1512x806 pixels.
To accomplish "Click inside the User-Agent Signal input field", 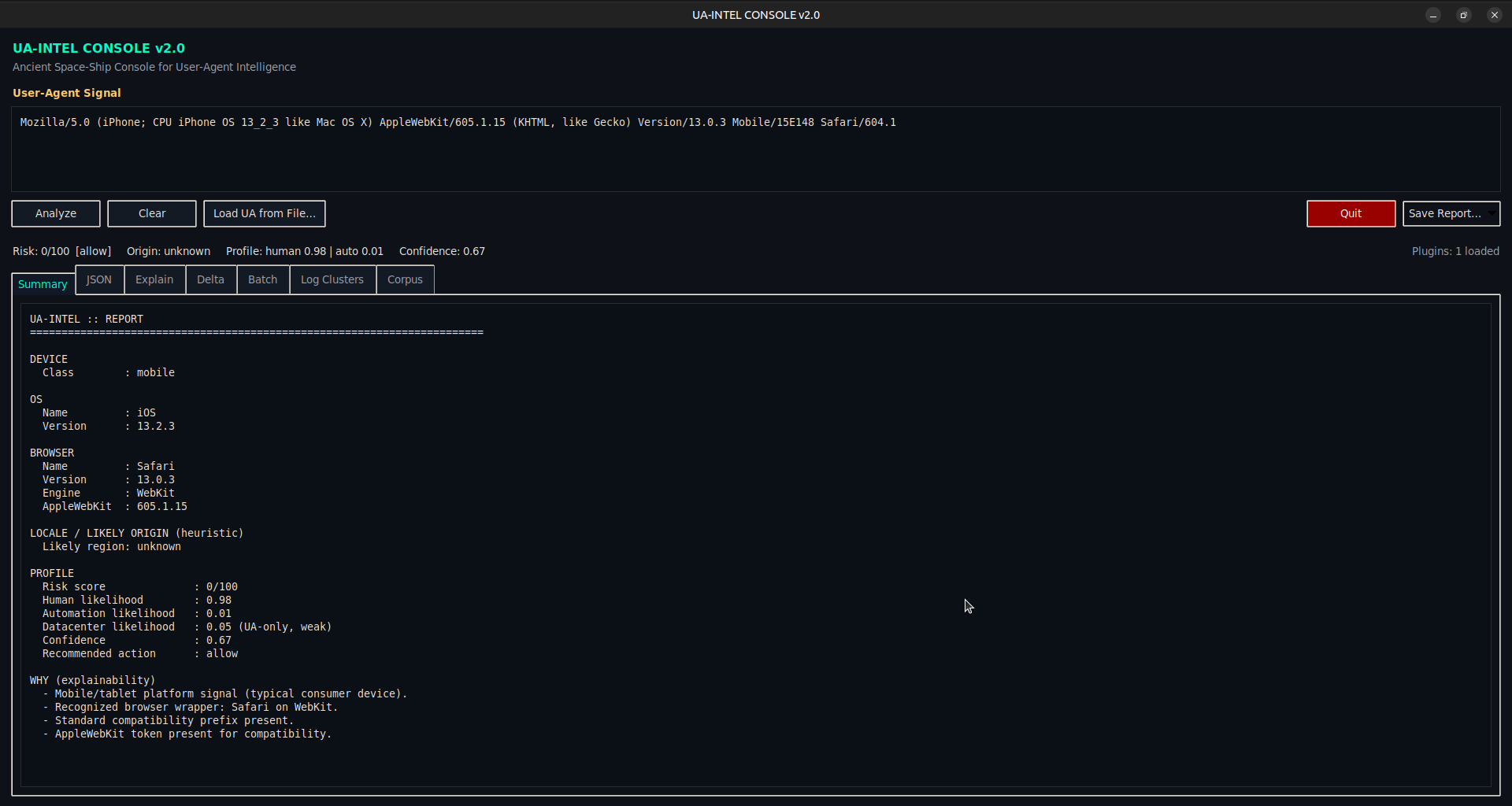I will pyautogui.click(x=756, y=150).
